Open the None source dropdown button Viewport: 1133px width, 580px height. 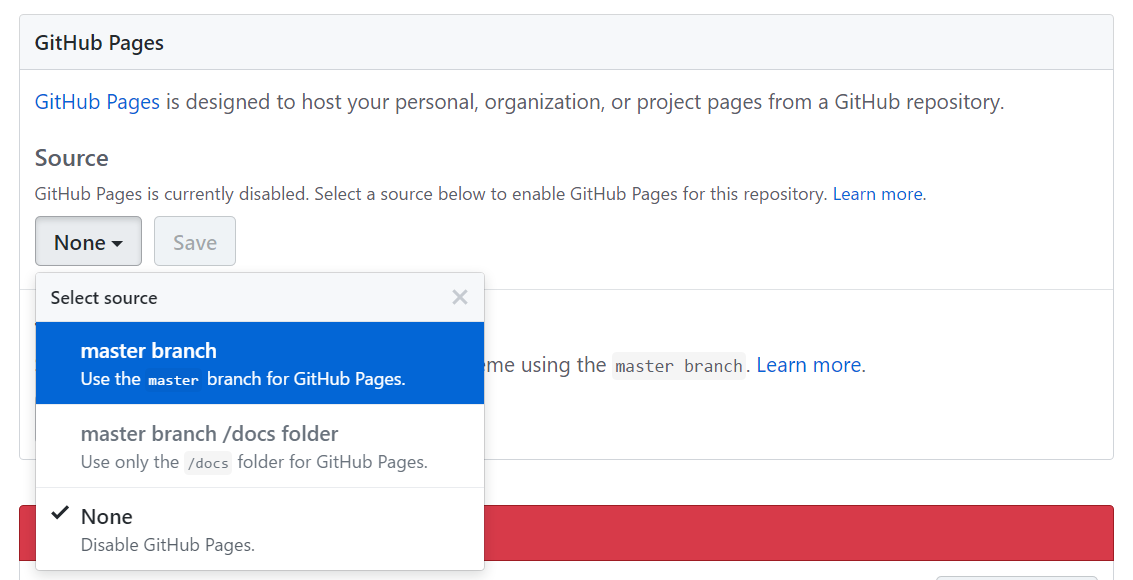(x=88, y=242)
